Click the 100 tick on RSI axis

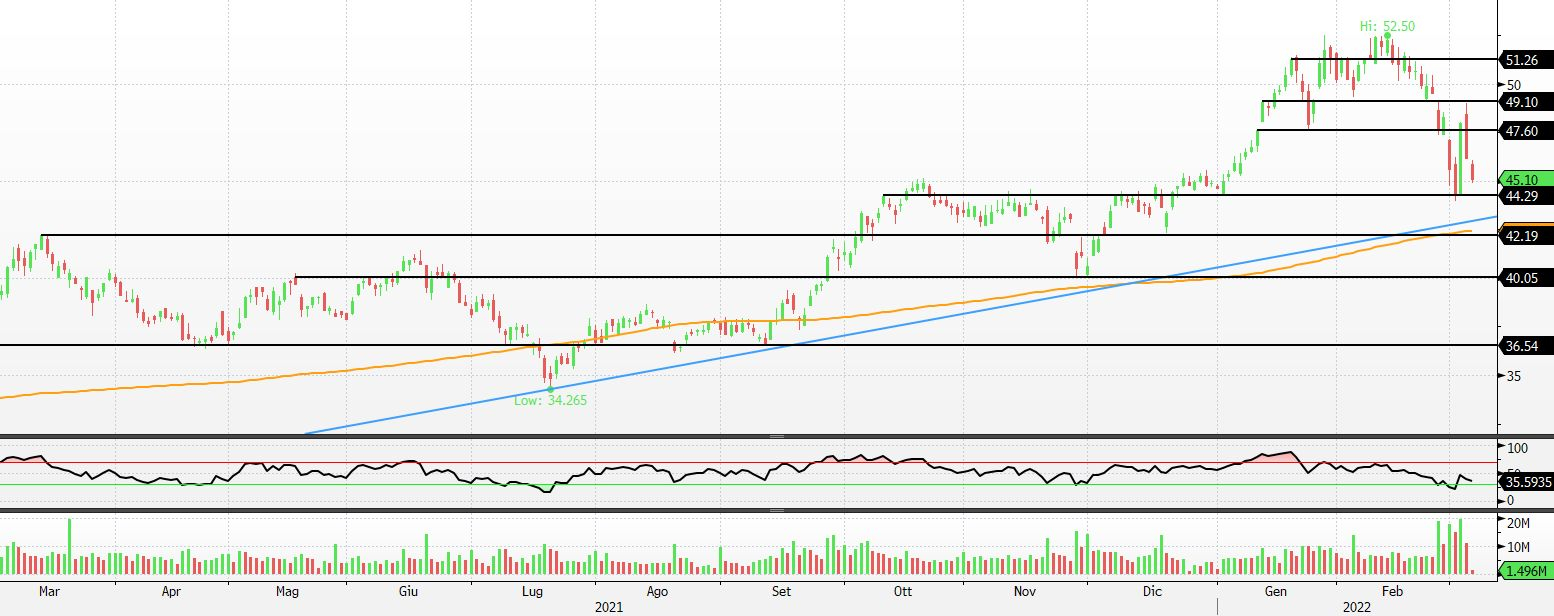tap(1518, 447)
